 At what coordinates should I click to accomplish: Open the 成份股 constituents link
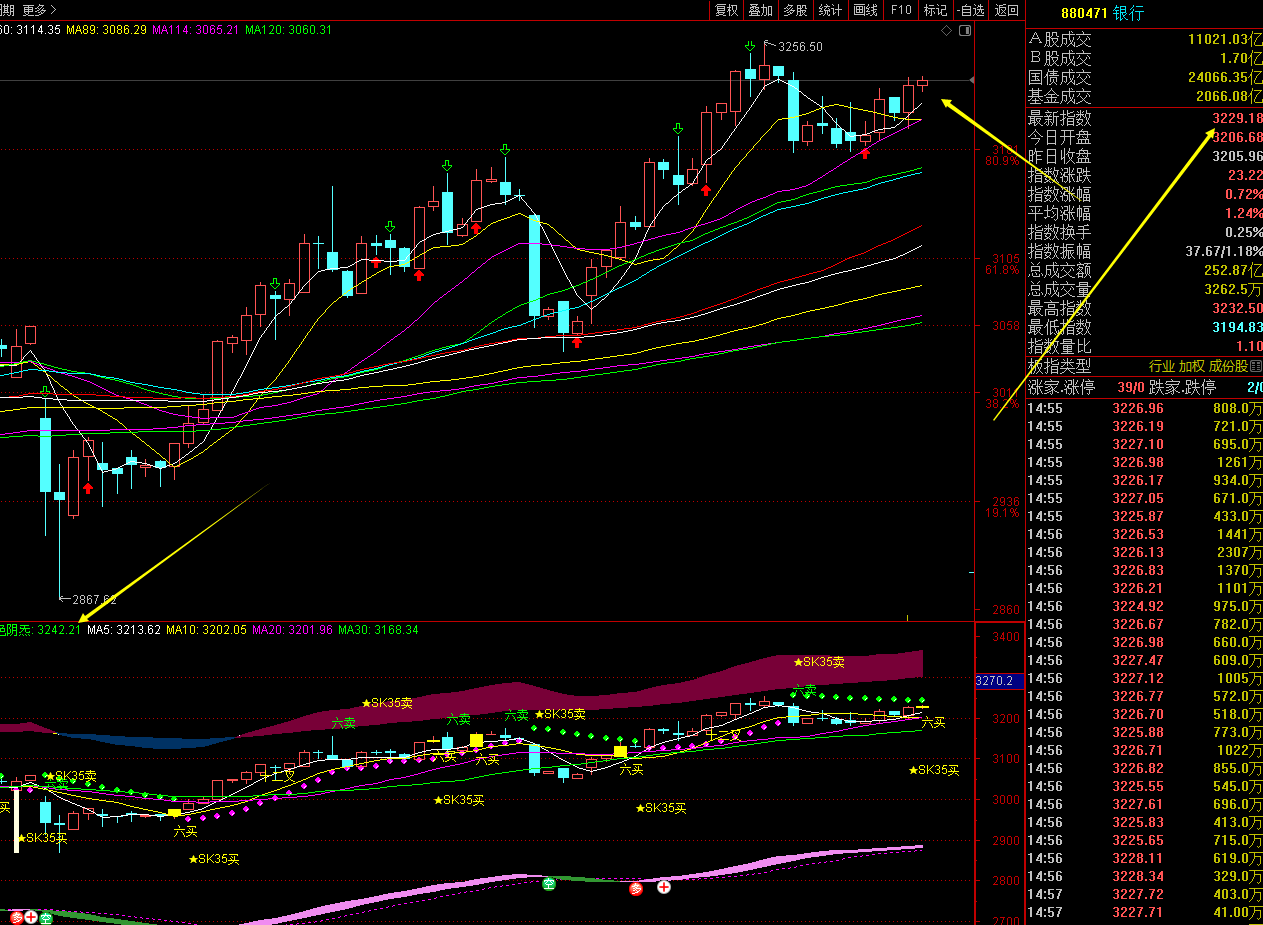tap(1228, 367)
